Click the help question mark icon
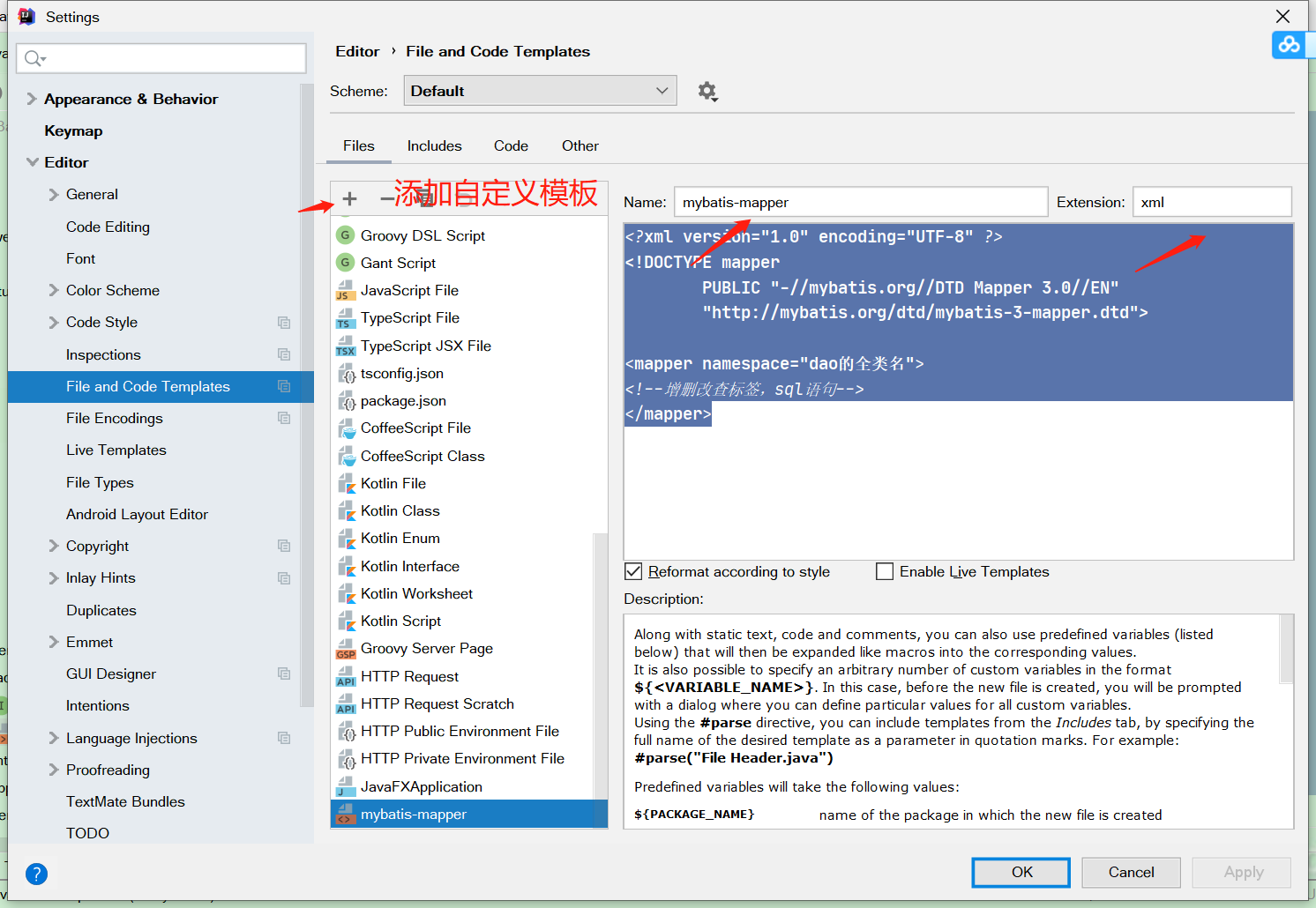 pyautogui.click(x=36, y=874)
